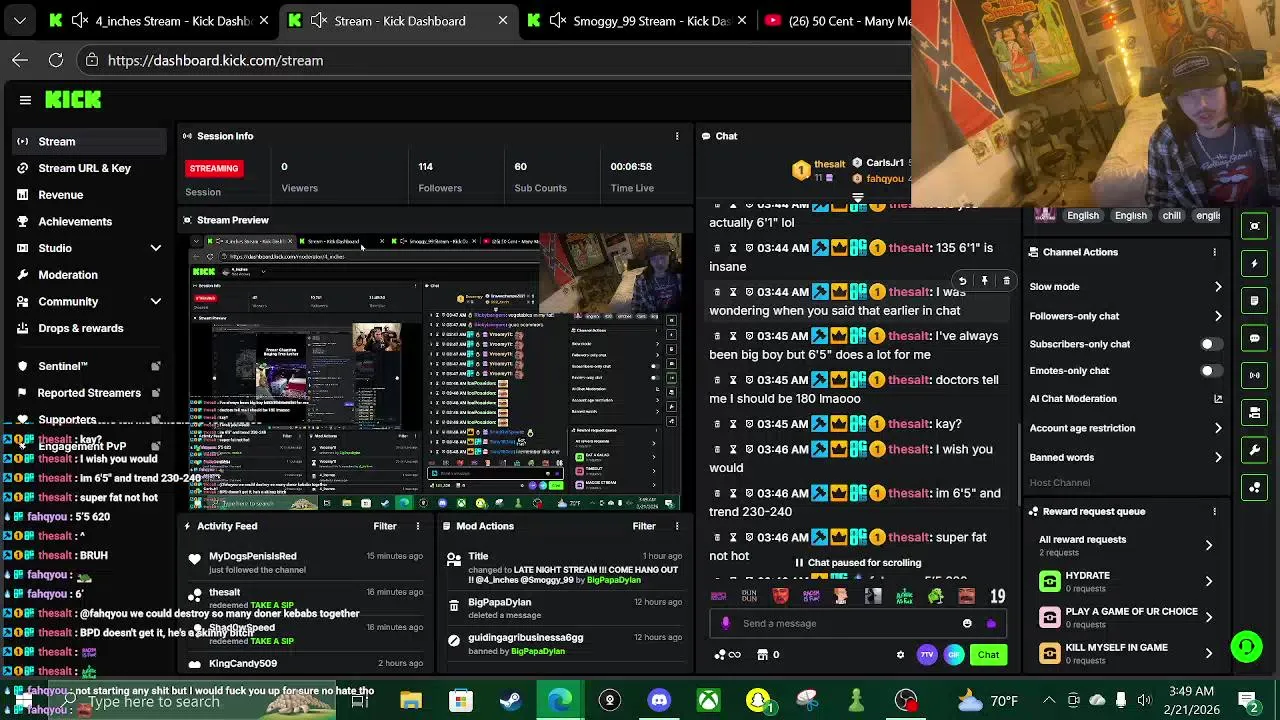Enable Subscribers-only chat toggle
This screenshot has width=1280, height=720.
coord(1210,344)
